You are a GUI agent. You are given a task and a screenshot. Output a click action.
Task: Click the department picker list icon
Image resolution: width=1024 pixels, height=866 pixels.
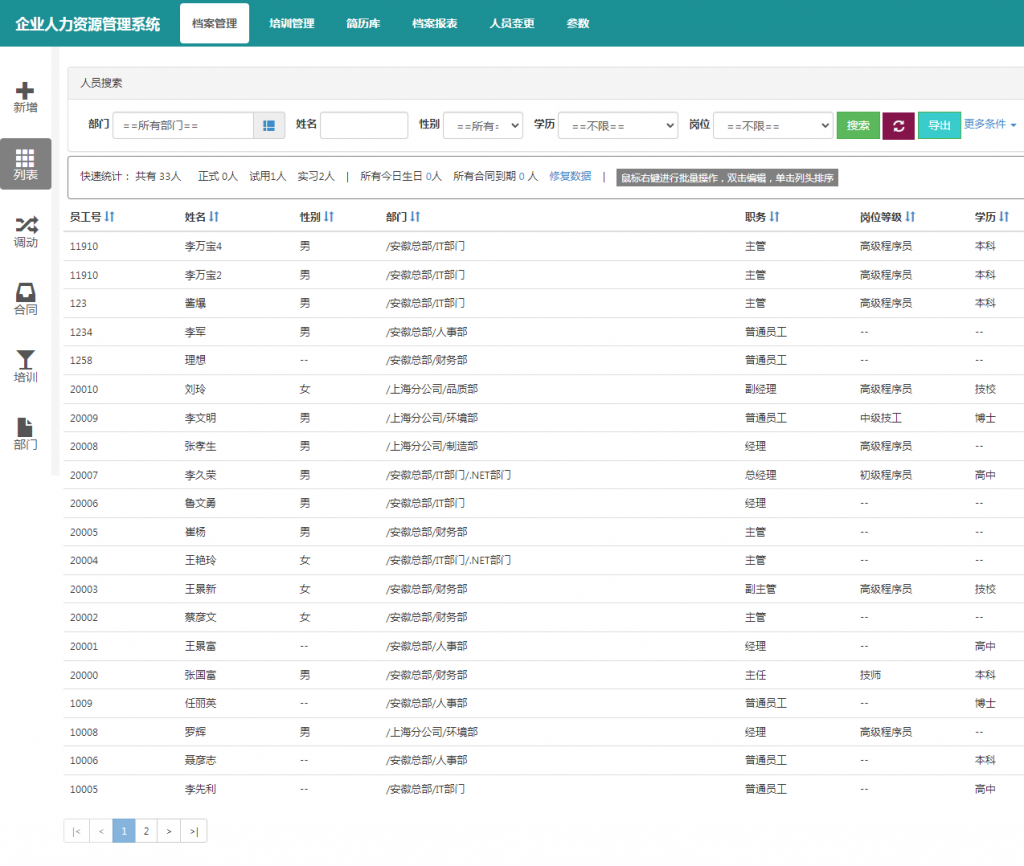pyautogui.click(x=268, y=125)
